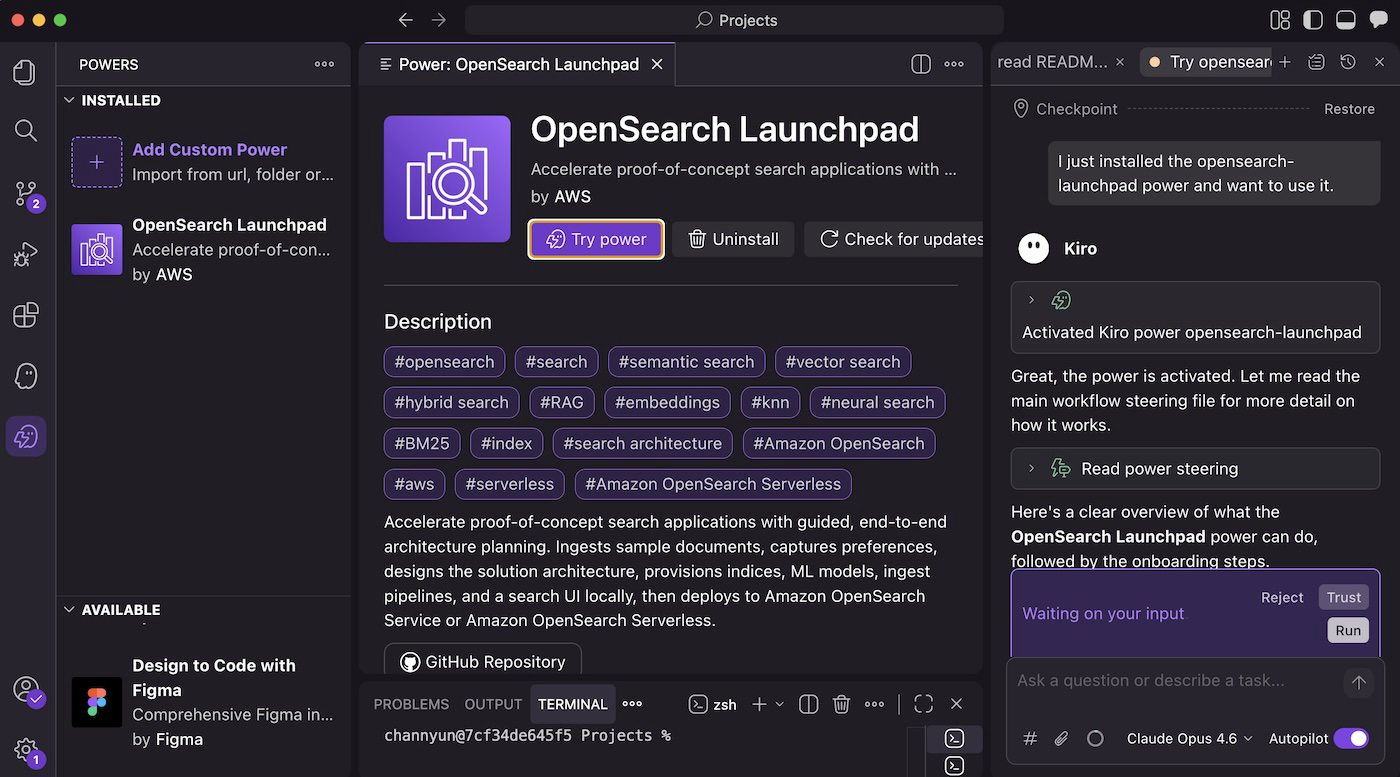This screenshot has width=1400, height=777.
Task: Kill the terminal with the trash icon
Action: tap(841, 704)
